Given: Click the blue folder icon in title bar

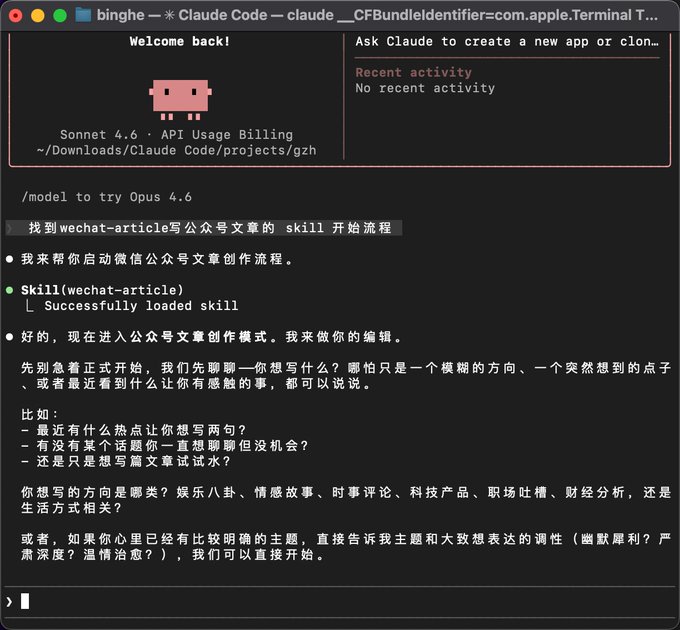Looking at the screenshot, I should 83,15.
